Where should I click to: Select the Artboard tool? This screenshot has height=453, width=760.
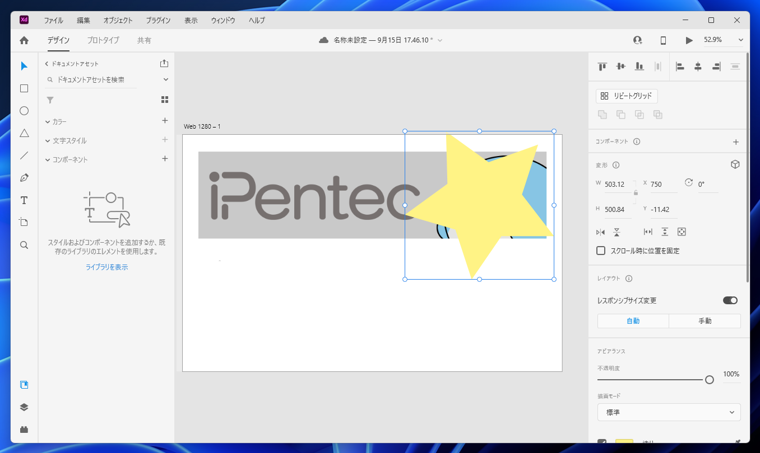(24, 222)
